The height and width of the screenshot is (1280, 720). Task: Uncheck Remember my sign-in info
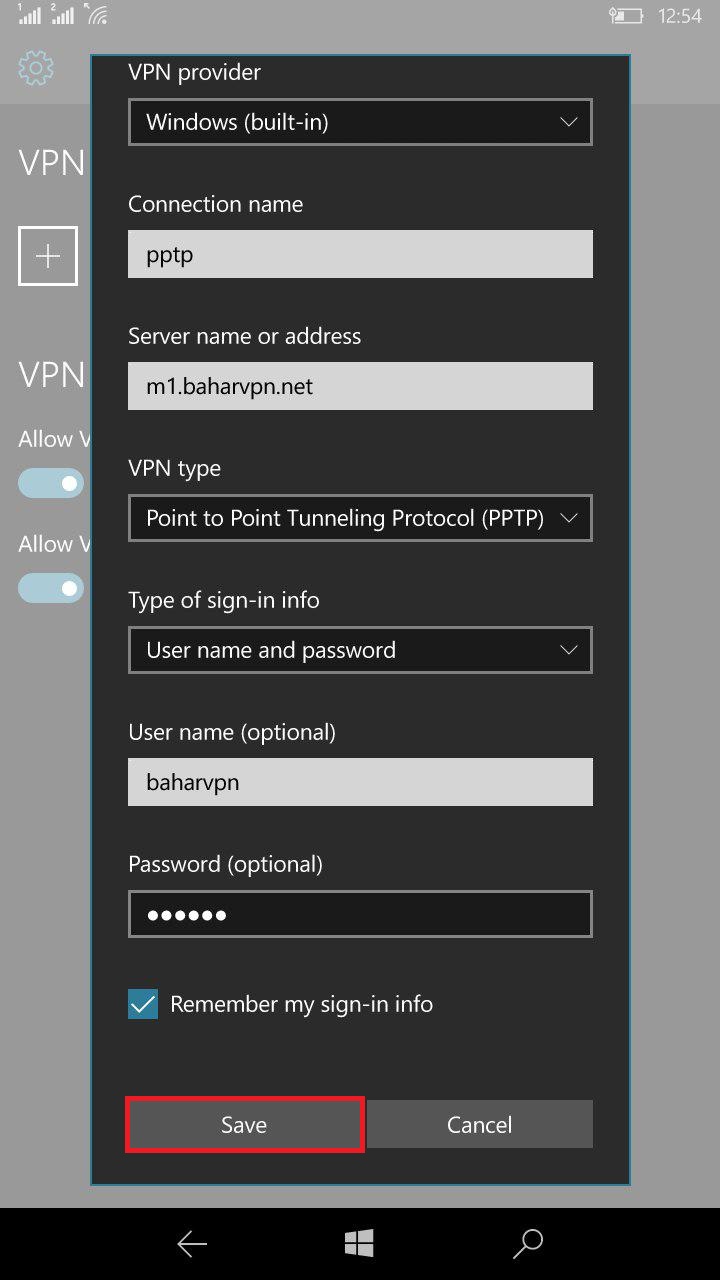(x=143, y=1004)
